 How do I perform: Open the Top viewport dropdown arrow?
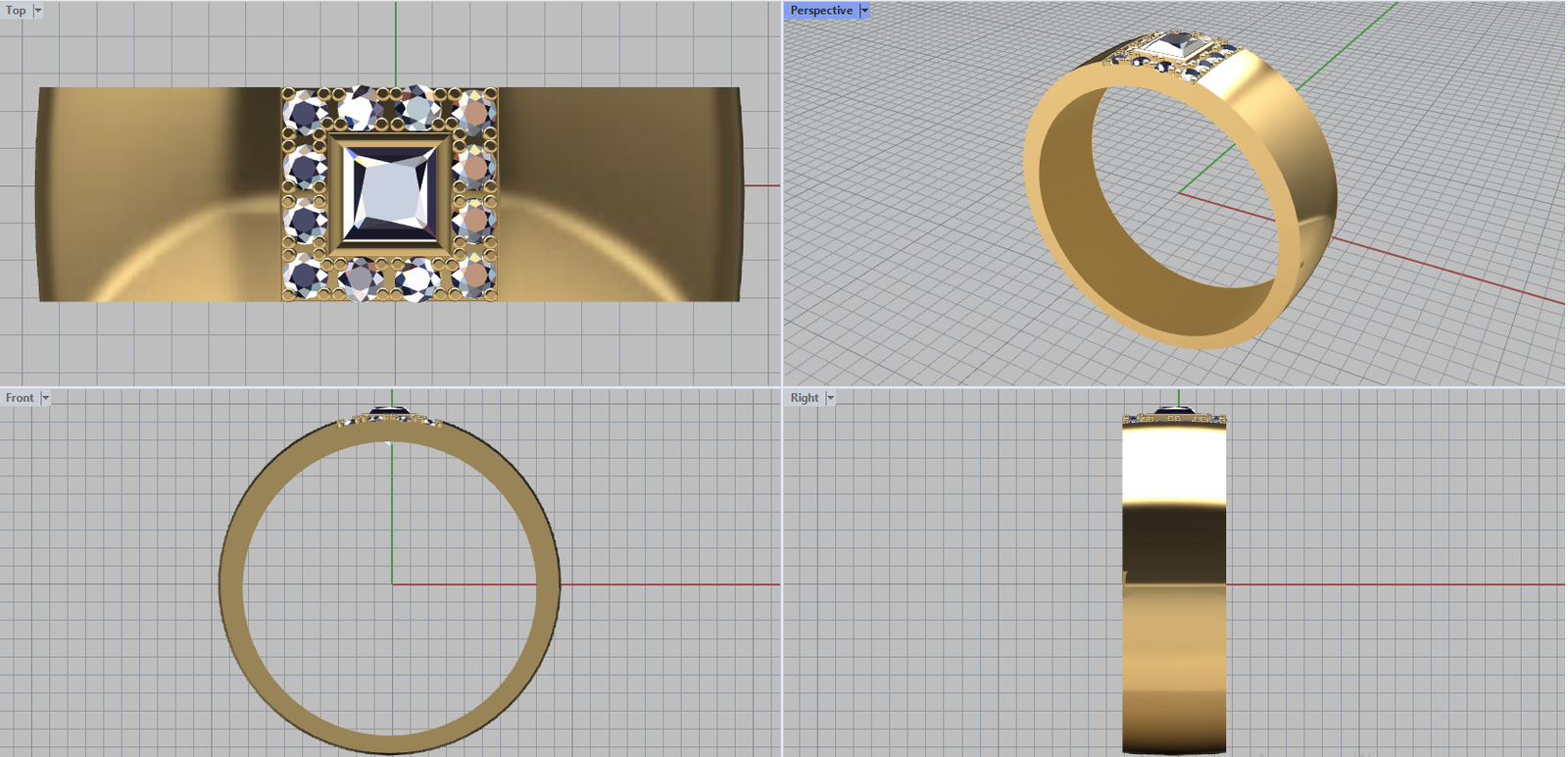[x=38, y=11]
